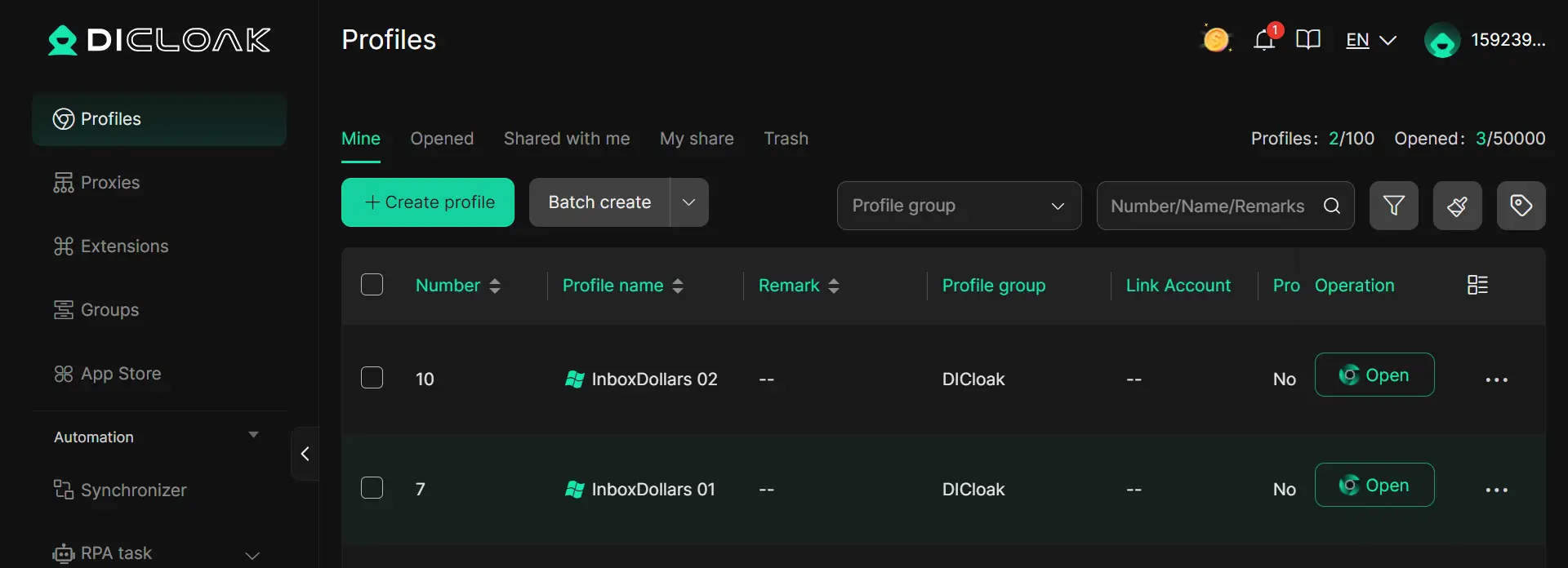Open the gold coin rewards icon
Screen dimensions: 1568x568
point(1216,39)
